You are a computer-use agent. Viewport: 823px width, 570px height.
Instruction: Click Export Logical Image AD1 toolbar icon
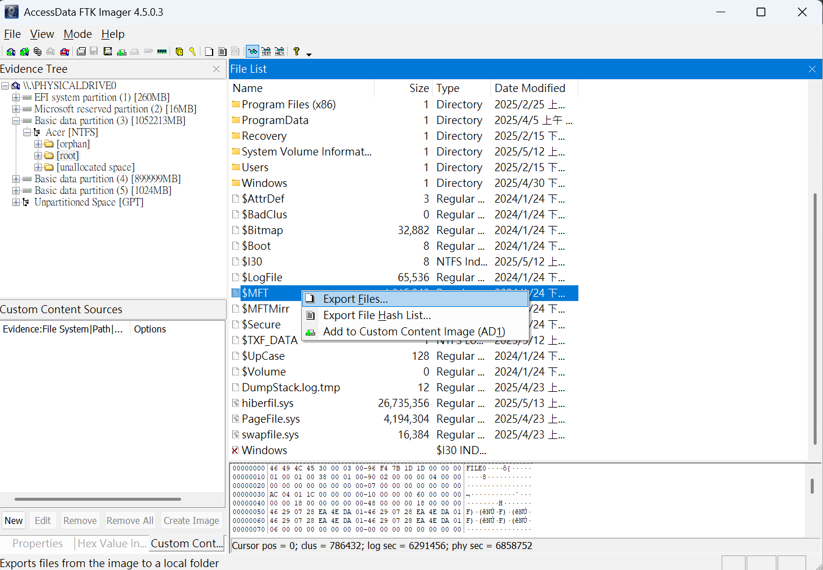[108, 51]
